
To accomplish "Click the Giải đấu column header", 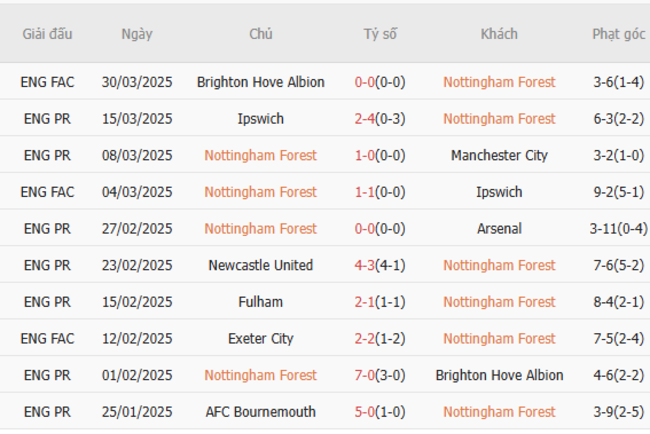I will [47, 34].
